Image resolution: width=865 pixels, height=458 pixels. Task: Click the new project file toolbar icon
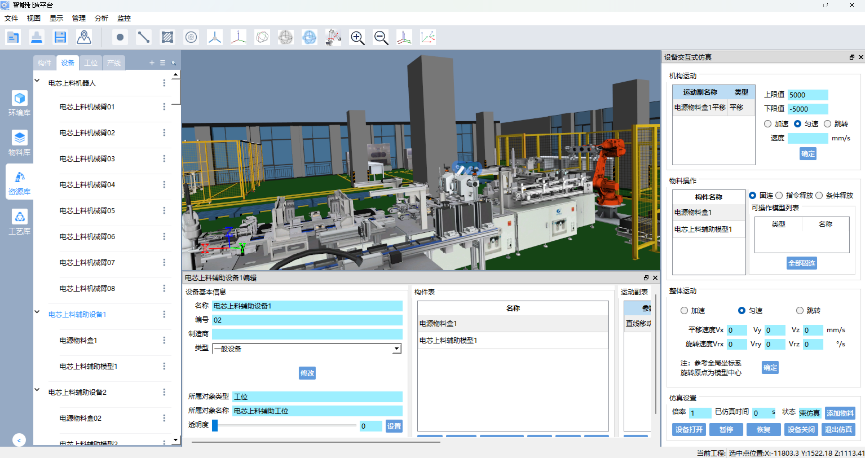[x=13, y=38]
